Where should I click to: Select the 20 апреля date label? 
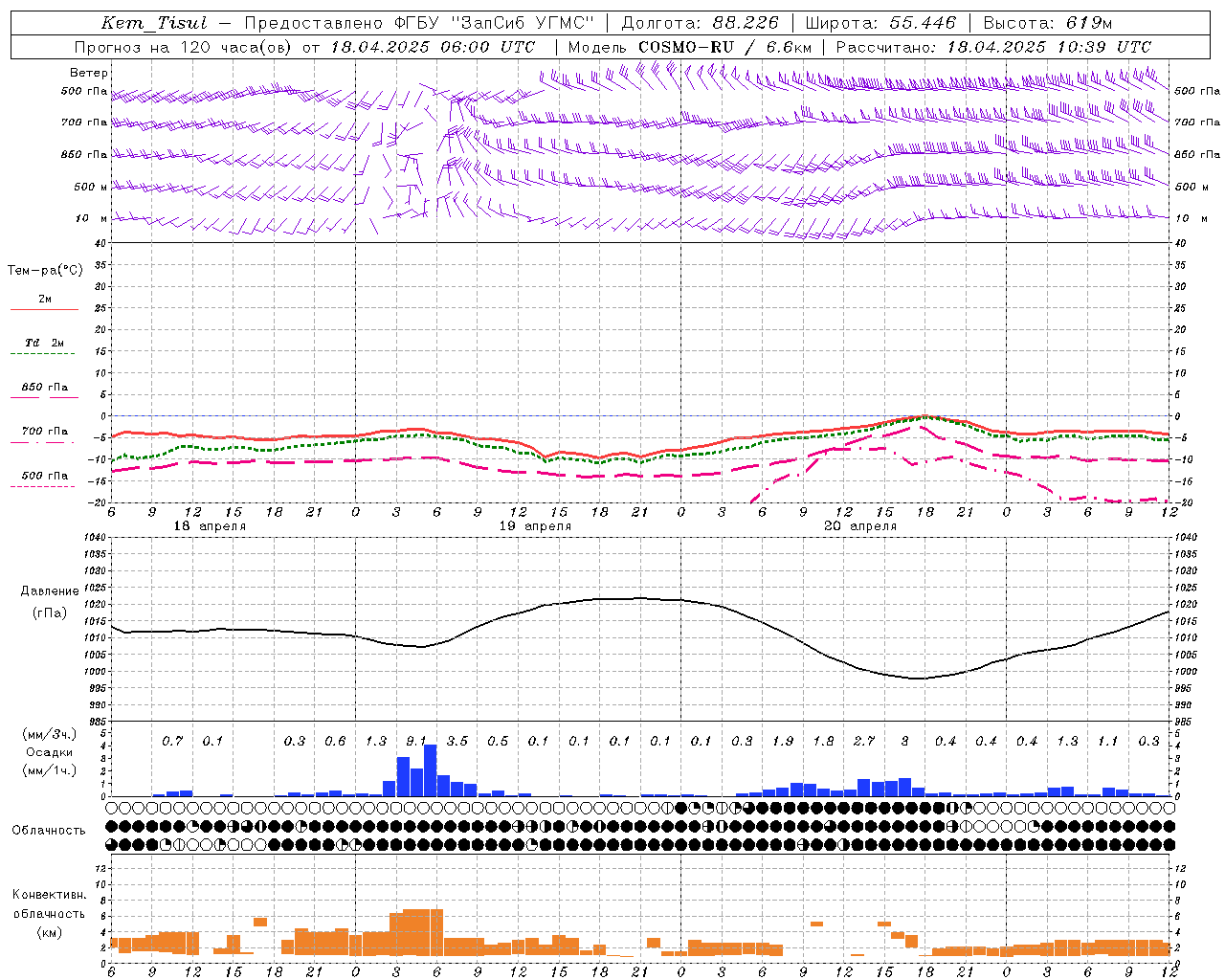click(860, 526)
